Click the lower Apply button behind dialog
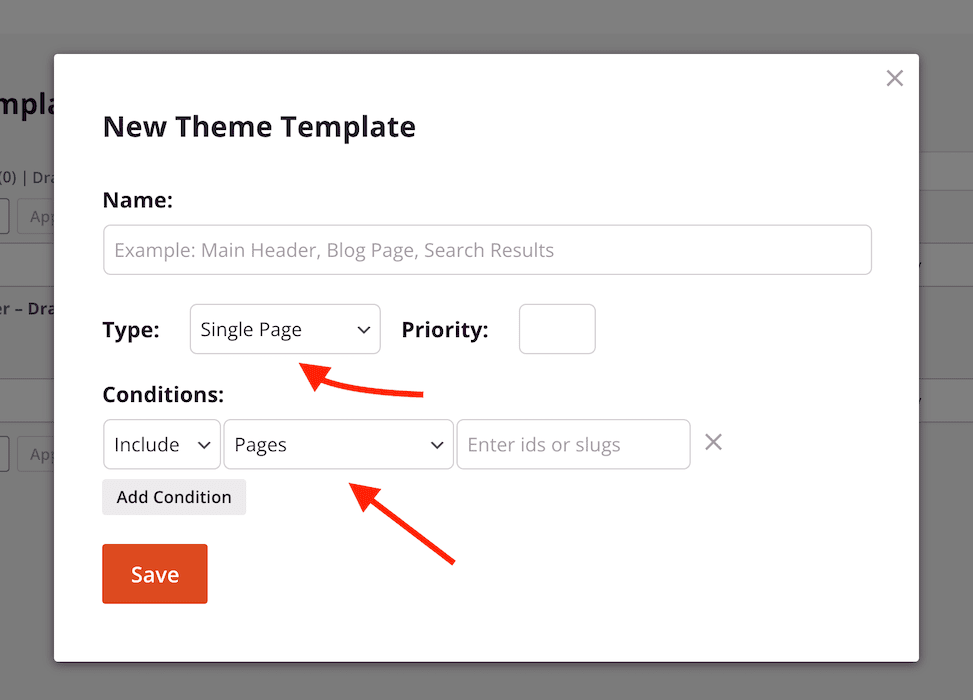This screenshot has height=700, width=973. [x=37, y=453]
